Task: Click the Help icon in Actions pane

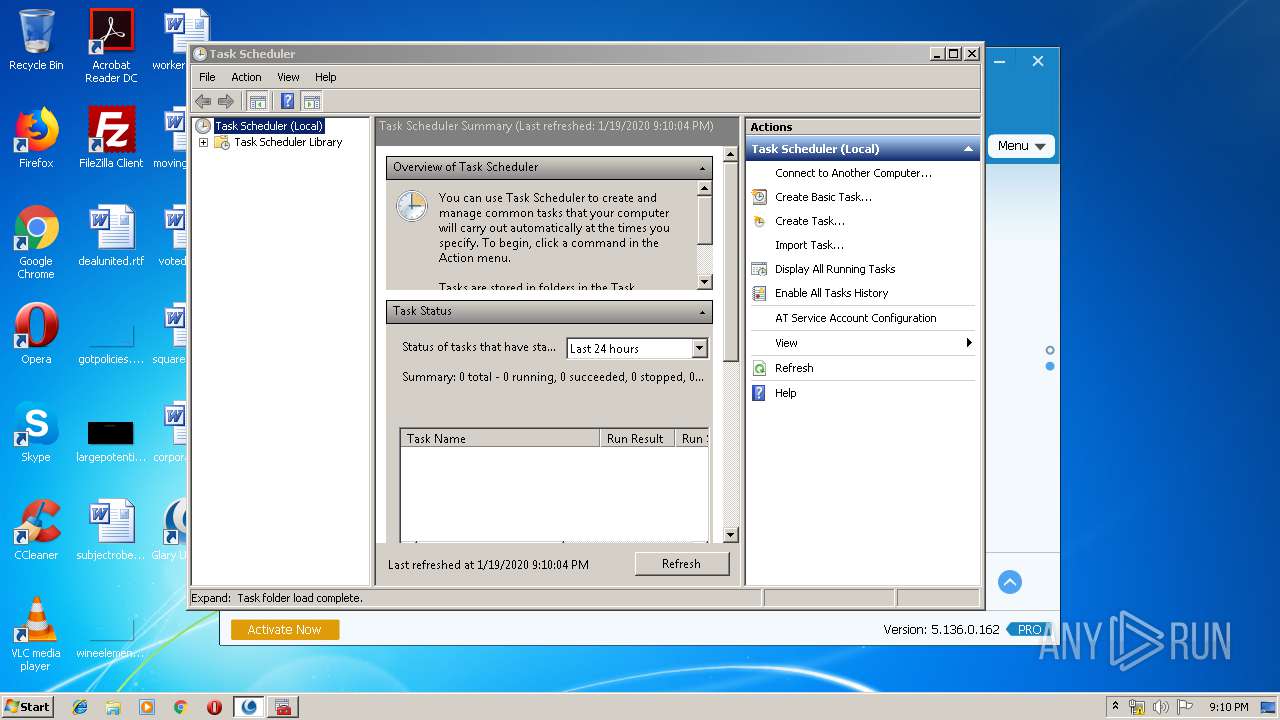Action: (x=760, y=393)
